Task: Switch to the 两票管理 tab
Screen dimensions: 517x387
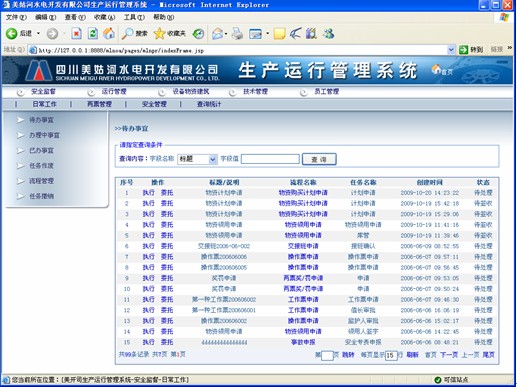Action: tap(99, 104)
